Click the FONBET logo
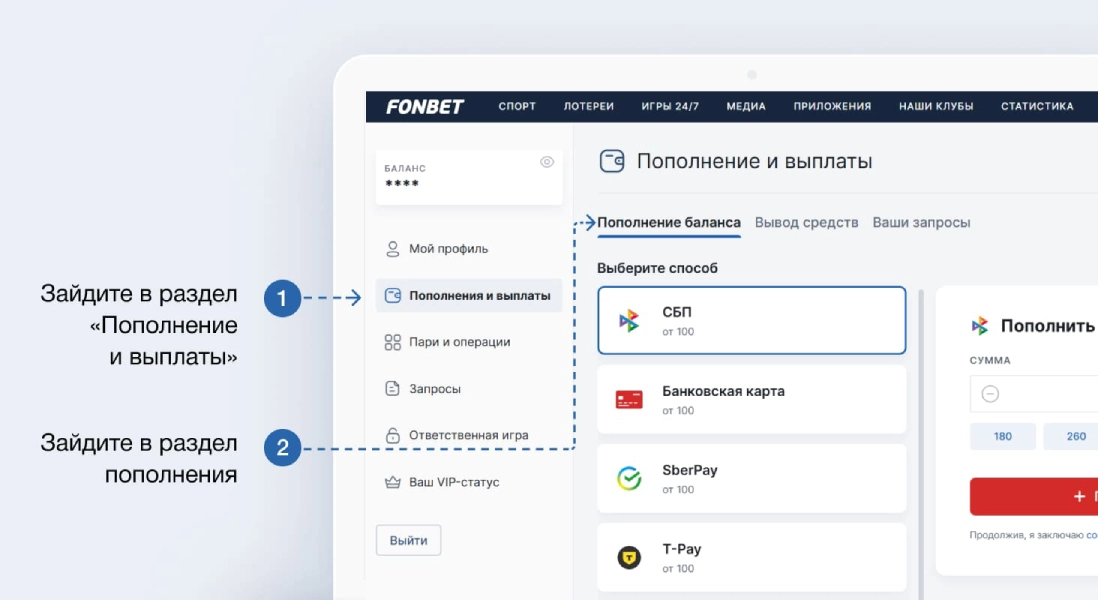Screen dimensions: 1098x600 [x=424, y=106]
